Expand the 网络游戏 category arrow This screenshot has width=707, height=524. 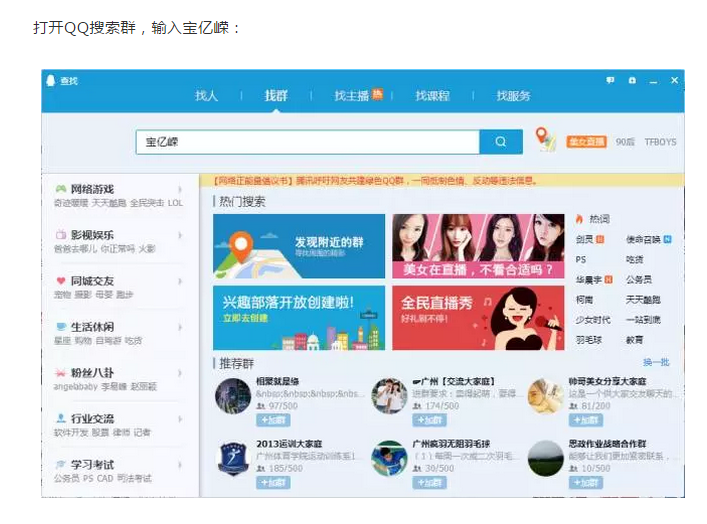click(x=180, y=189)
